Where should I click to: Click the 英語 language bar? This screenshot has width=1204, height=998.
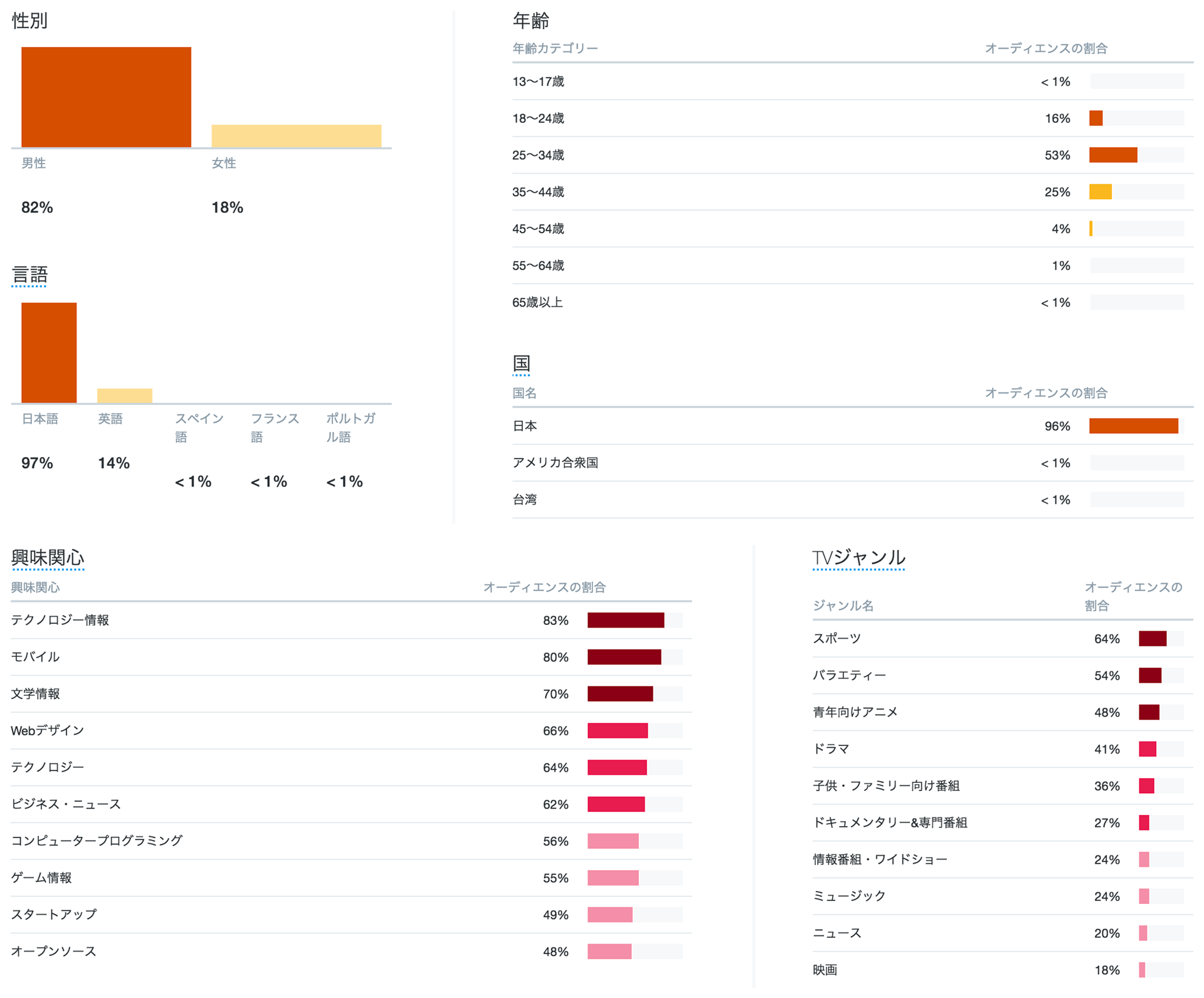tap(124, 396)
